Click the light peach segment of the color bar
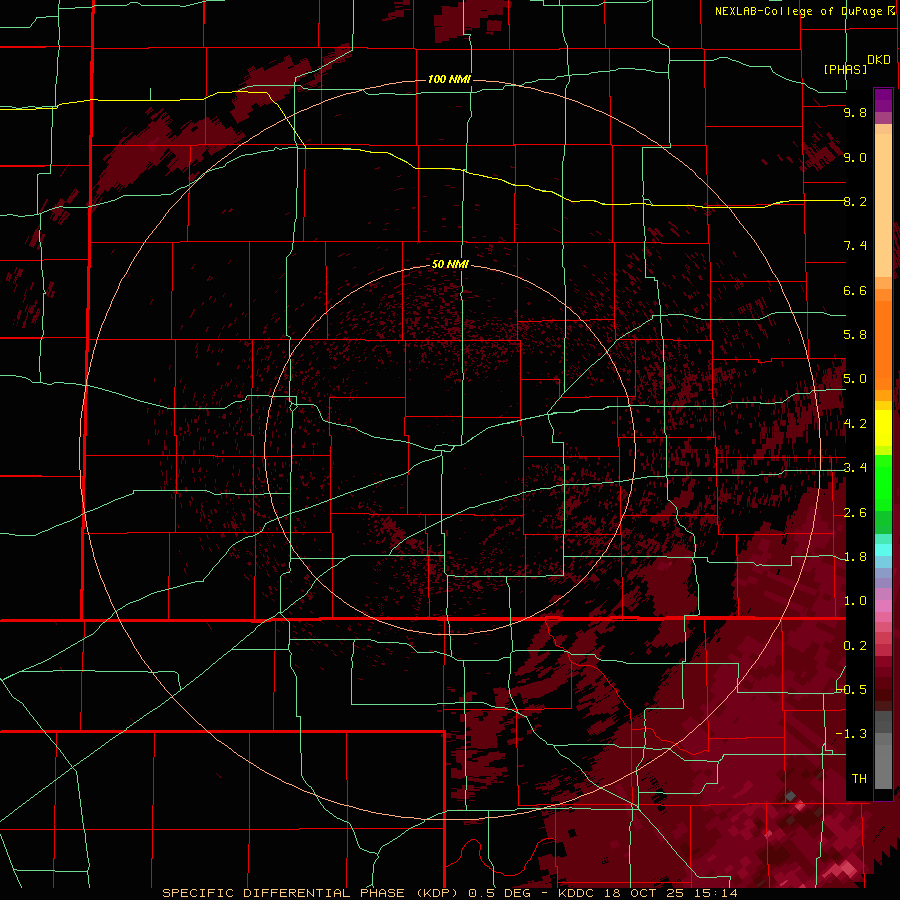 pyautogui.click(x=883, y=207)
